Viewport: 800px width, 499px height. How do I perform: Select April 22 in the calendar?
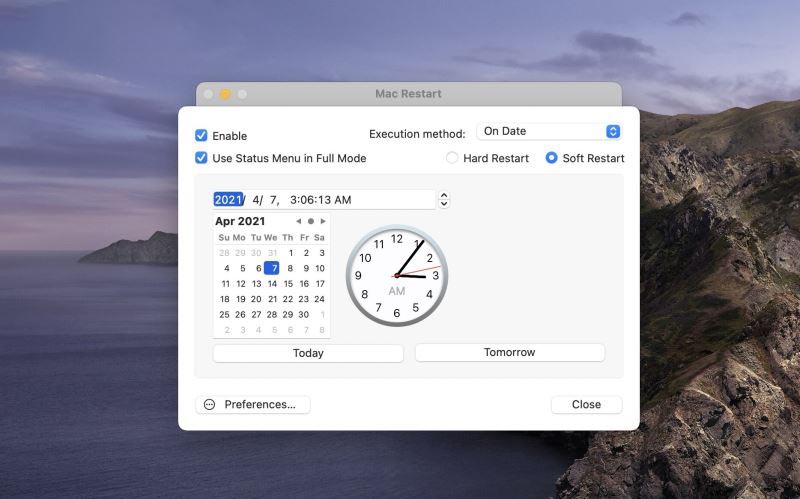click(288, 299)
